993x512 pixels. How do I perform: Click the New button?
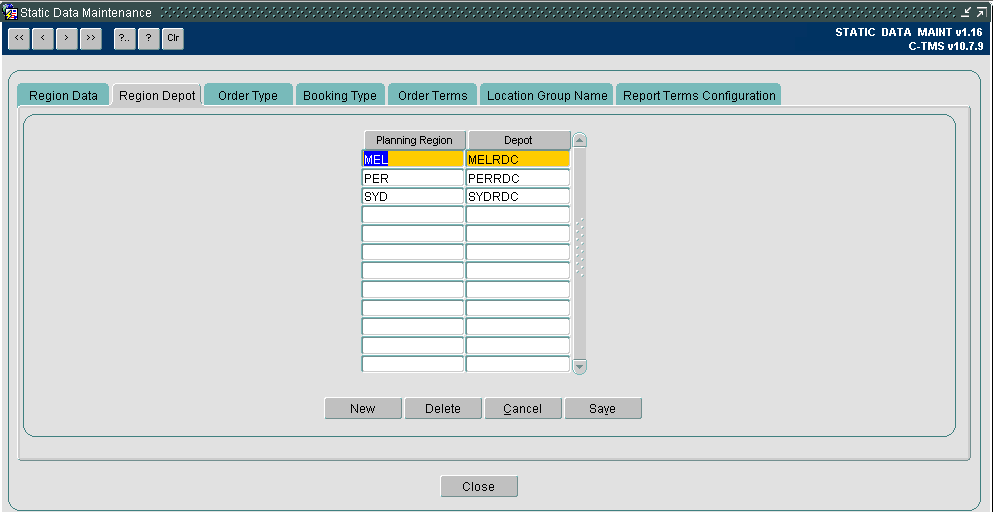(363, 409)
